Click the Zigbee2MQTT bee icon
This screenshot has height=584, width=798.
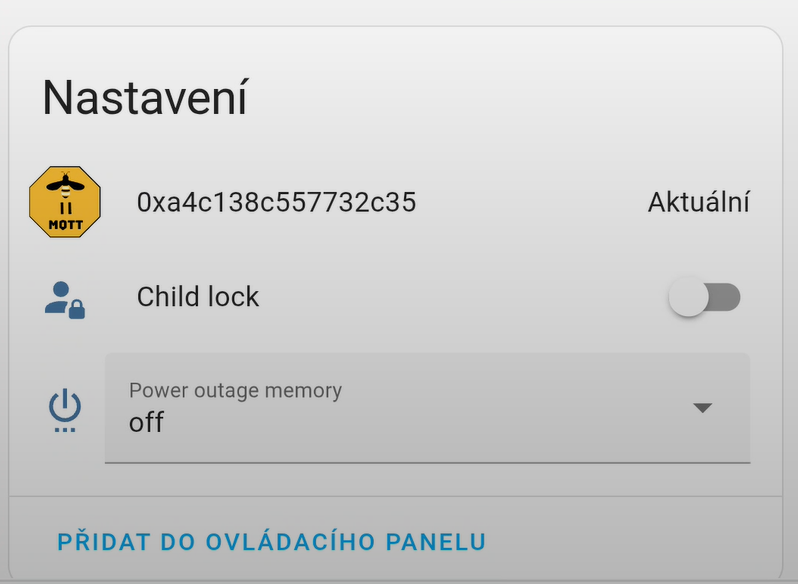(x=65, y=202)
